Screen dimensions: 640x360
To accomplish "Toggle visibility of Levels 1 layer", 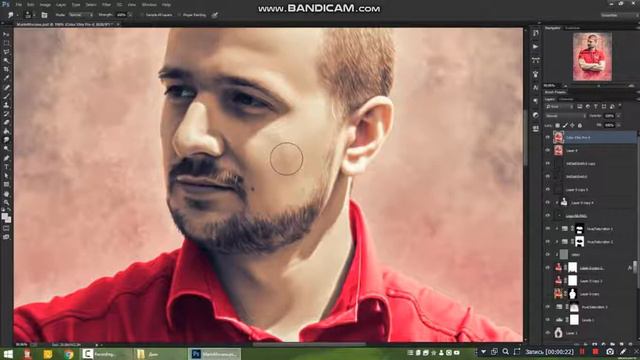I will [548, 320].
